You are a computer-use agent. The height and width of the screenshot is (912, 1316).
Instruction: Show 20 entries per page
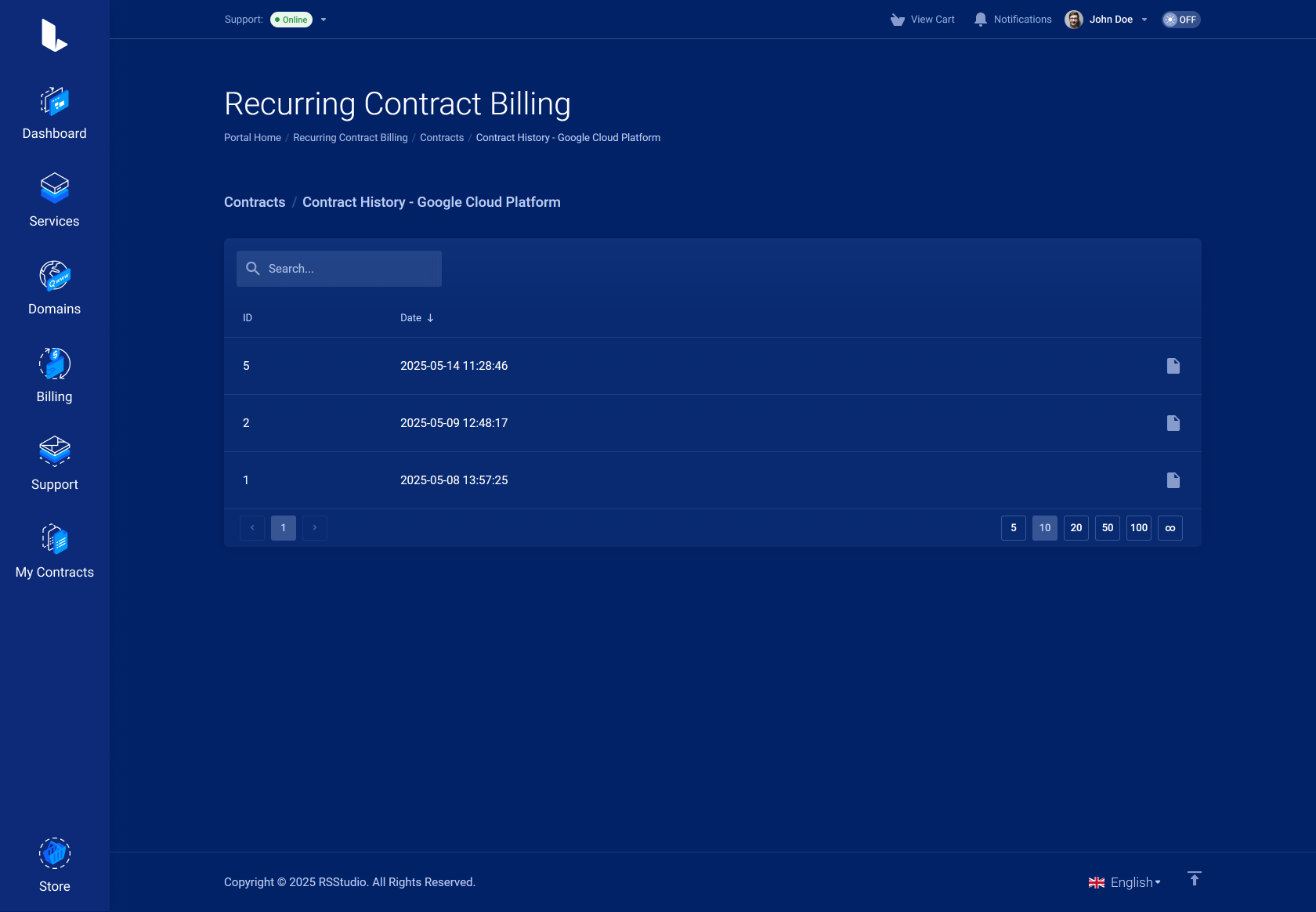click(x=1076, y=528)
